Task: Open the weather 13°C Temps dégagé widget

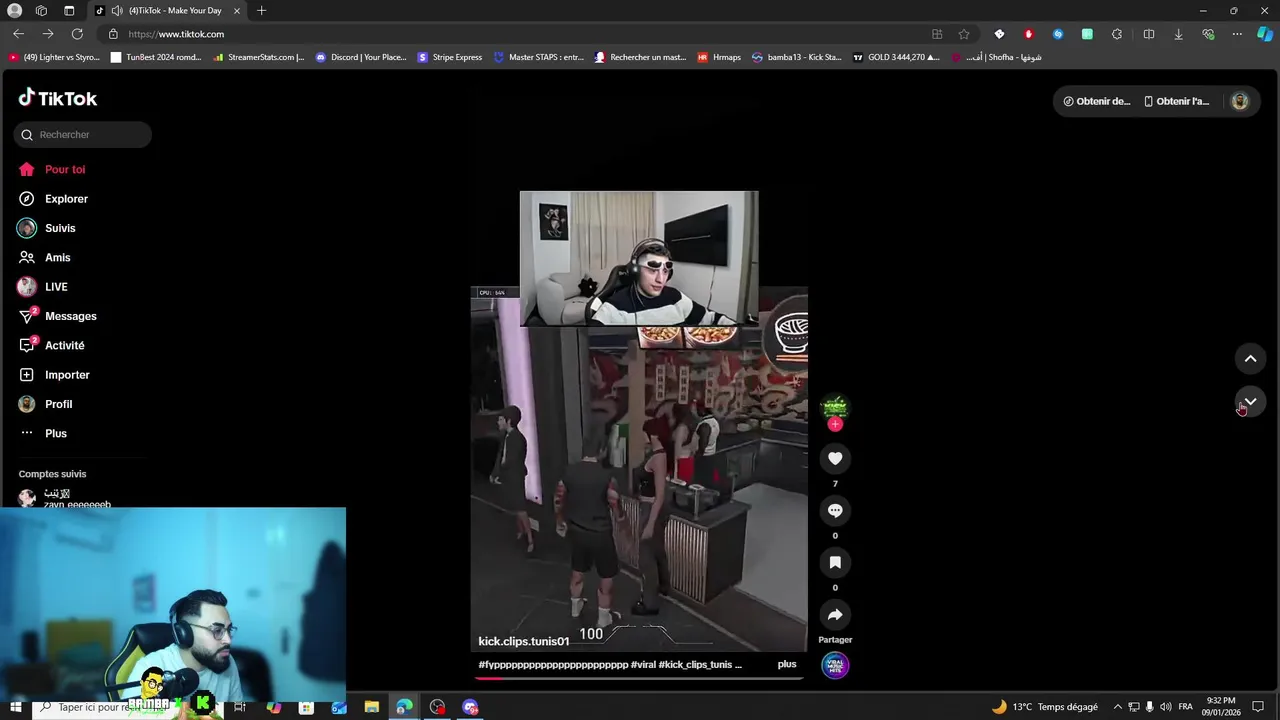Action: [1044, 707]
